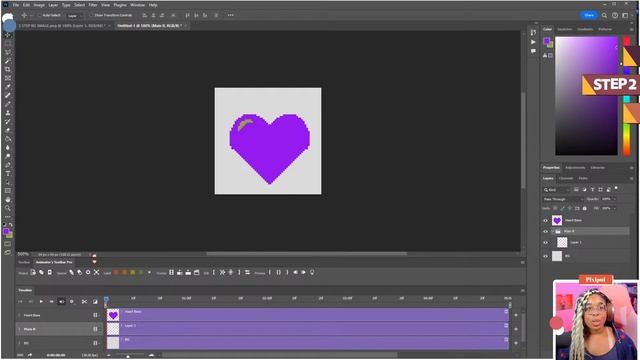Viewport: 640px width, 360px height.
Task: Switch to the Swatches tab
Action: pyautogui.click(x=564, y=29)
